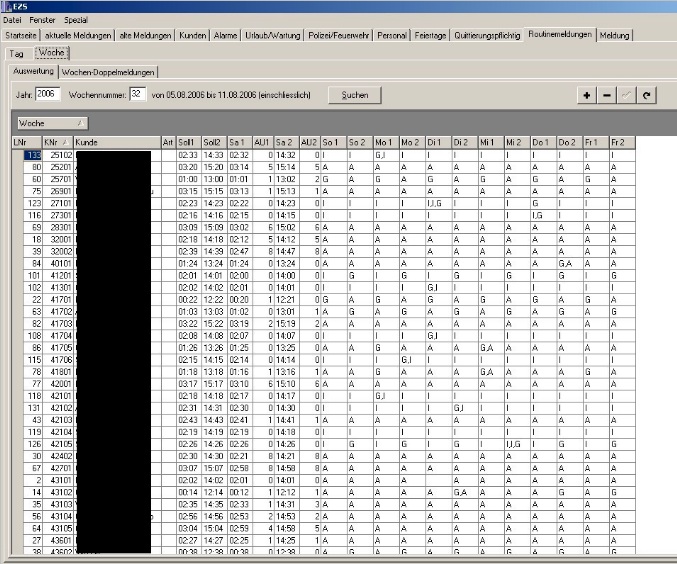
Task: Click the Suchen button
Action: click(x=355, y=95)
